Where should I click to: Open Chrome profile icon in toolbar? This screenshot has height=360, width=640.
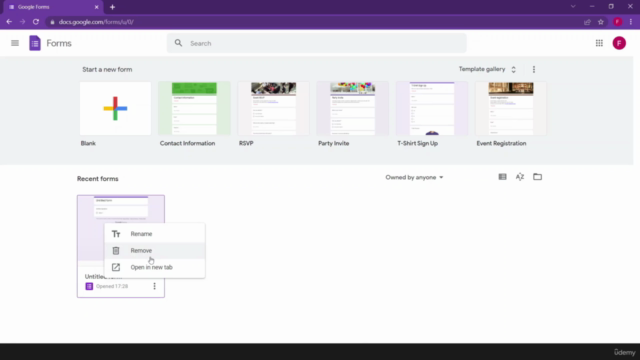(617, 22)
